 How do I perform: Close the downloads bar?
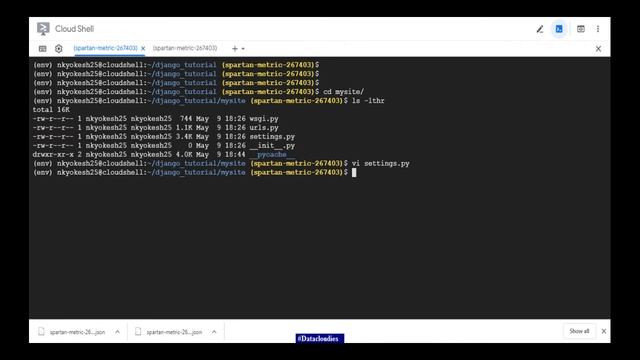click(x=604, y=331)
